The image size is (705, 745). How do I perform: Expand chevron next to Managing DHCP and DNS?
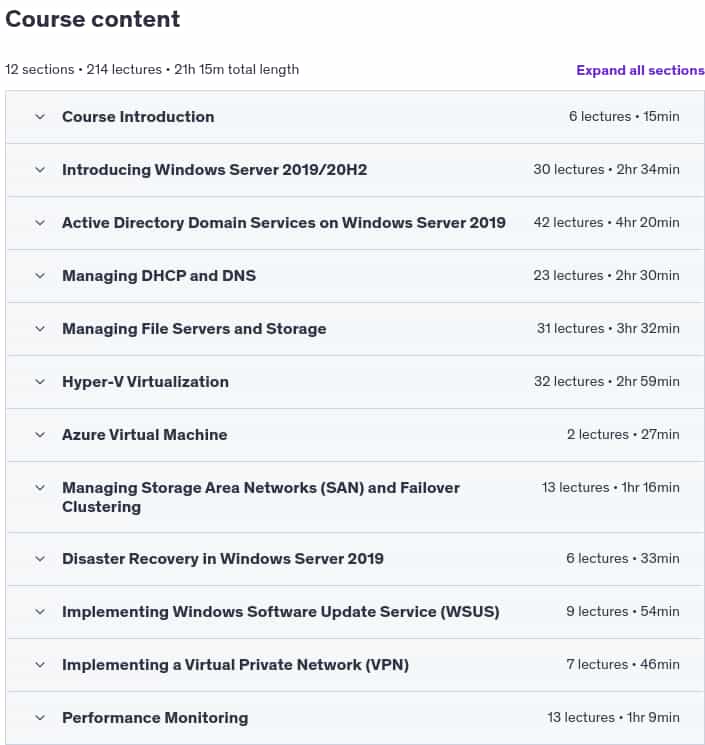point(40,276)
